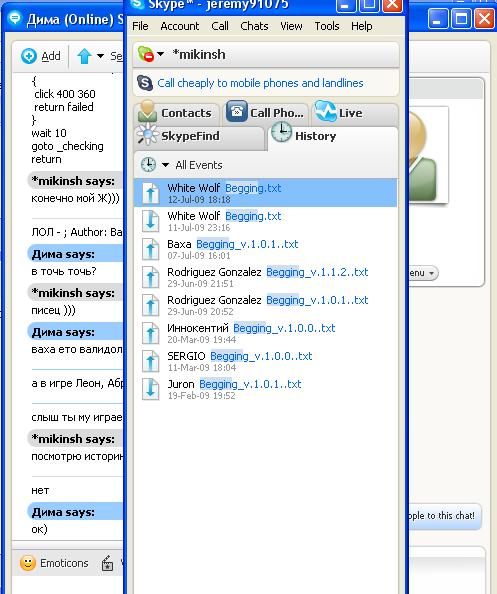Click the Add contact plus icon
This screenshot has width=497, height=594.
(x=29, y=56)
